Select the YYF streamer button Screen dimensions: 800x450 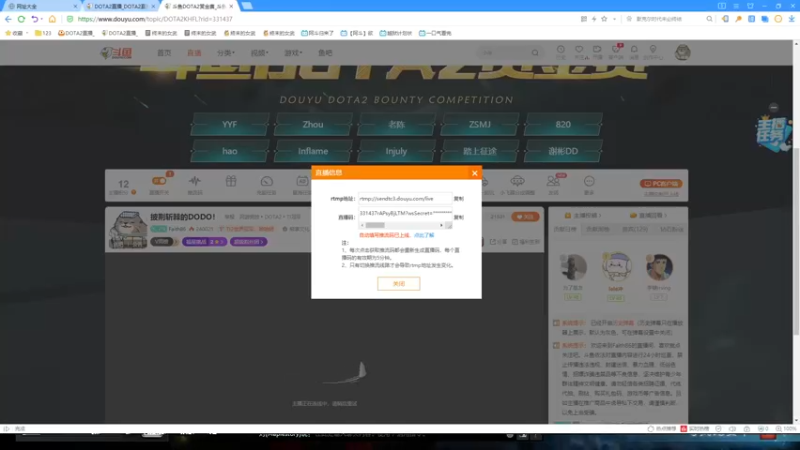coord(230,124)
